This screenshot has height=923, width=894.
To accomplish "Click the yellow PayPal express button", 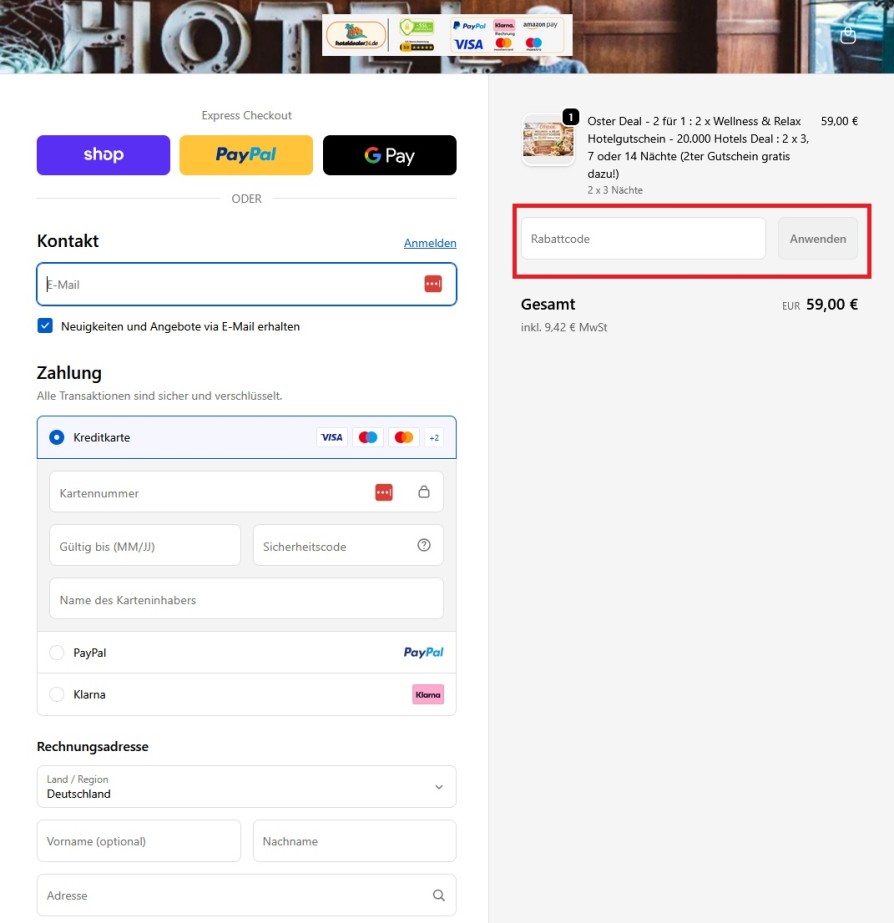I will (x=246, y=155).
